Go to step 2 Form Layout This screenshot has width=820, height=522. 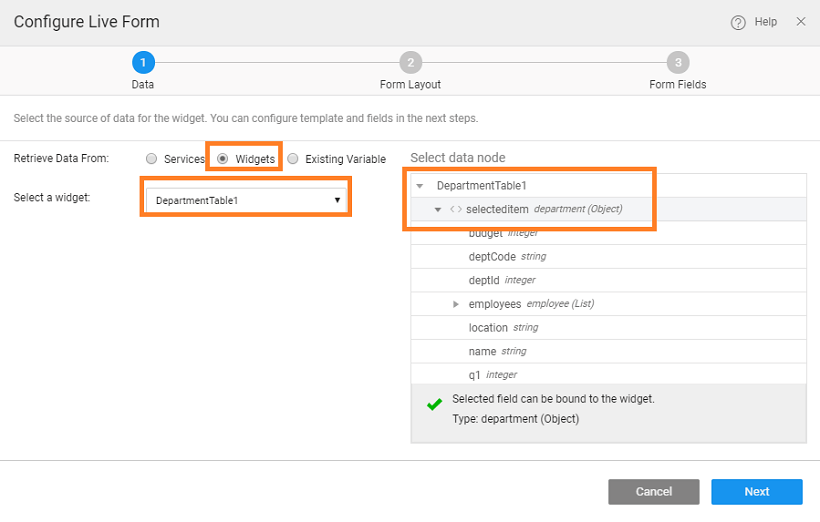pos(410,63)
